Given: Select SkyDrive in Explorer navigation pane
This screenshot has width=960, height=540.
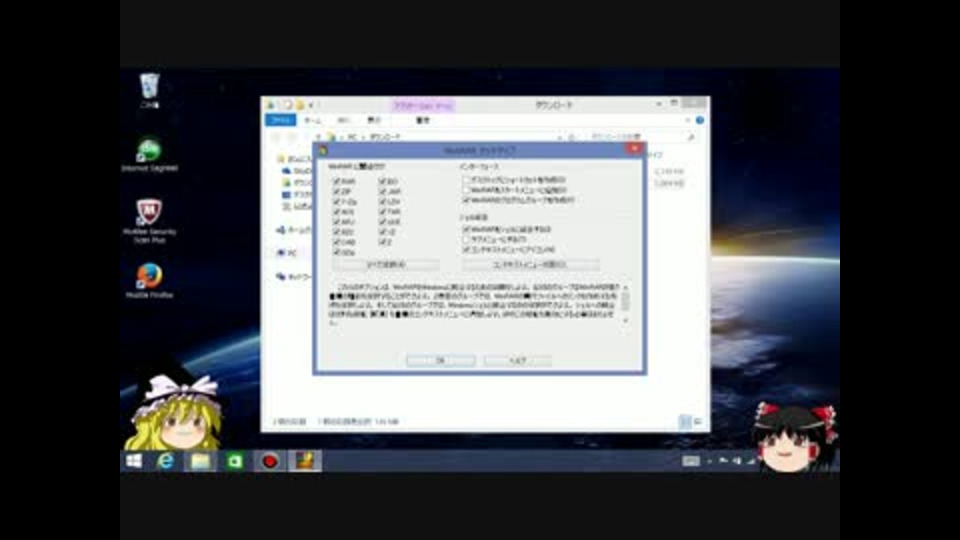Looking at the screenshot, I should 296,171.
